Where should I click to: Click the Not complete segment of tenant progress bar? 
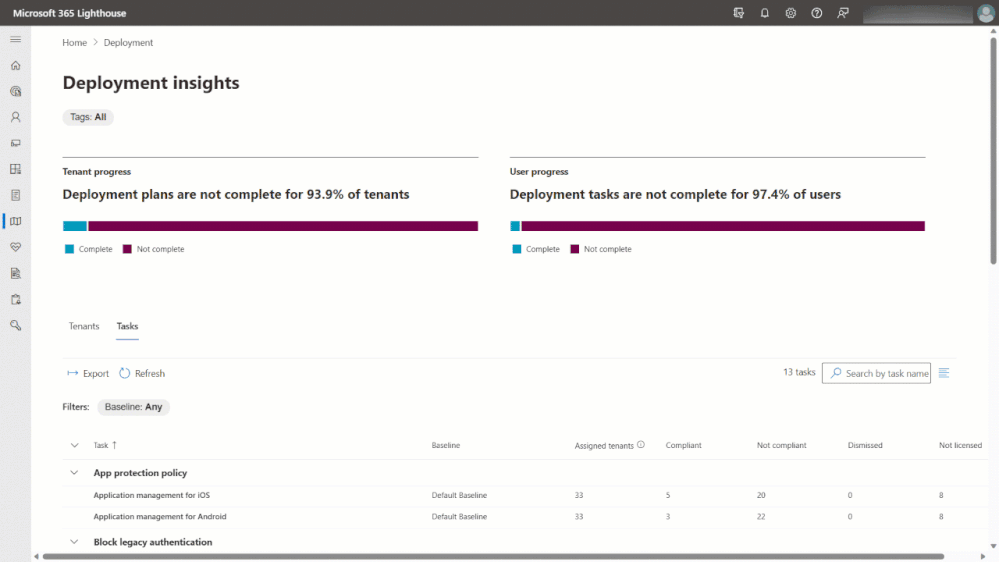(x=283, y=226)
